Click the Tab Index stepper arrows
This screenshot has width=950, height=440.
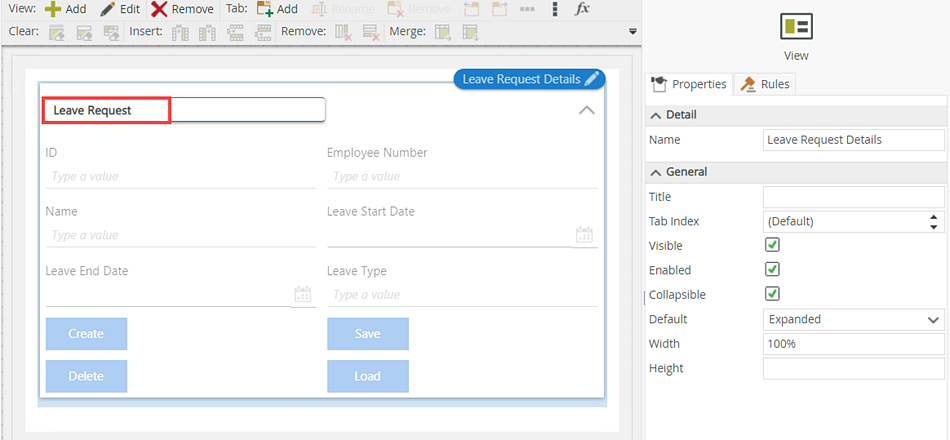click(x=934, y=222)
